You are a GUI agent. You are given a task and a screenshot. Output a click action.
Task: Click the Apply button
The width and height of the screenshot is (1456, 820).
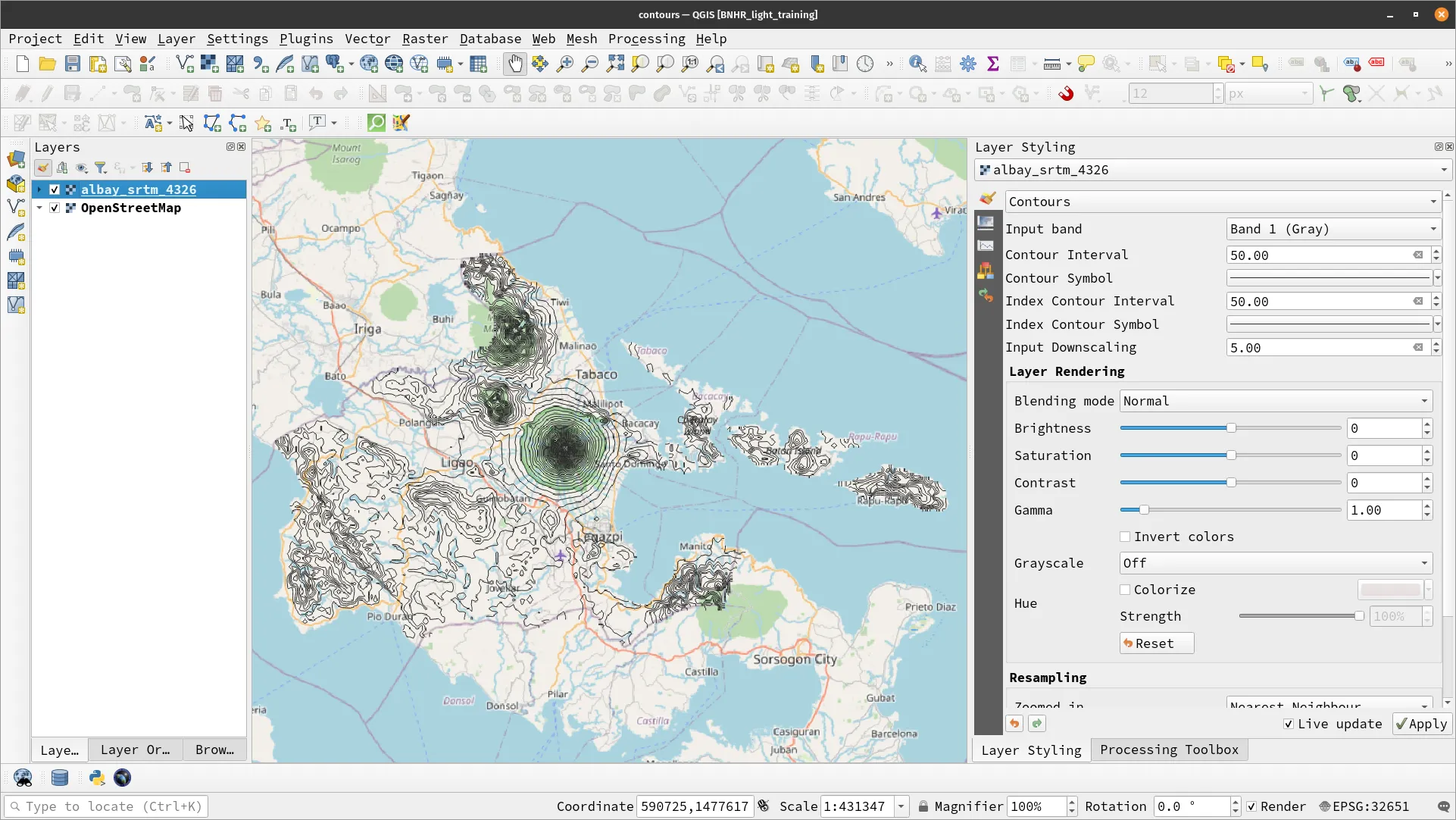click(x=1420, y=724)
